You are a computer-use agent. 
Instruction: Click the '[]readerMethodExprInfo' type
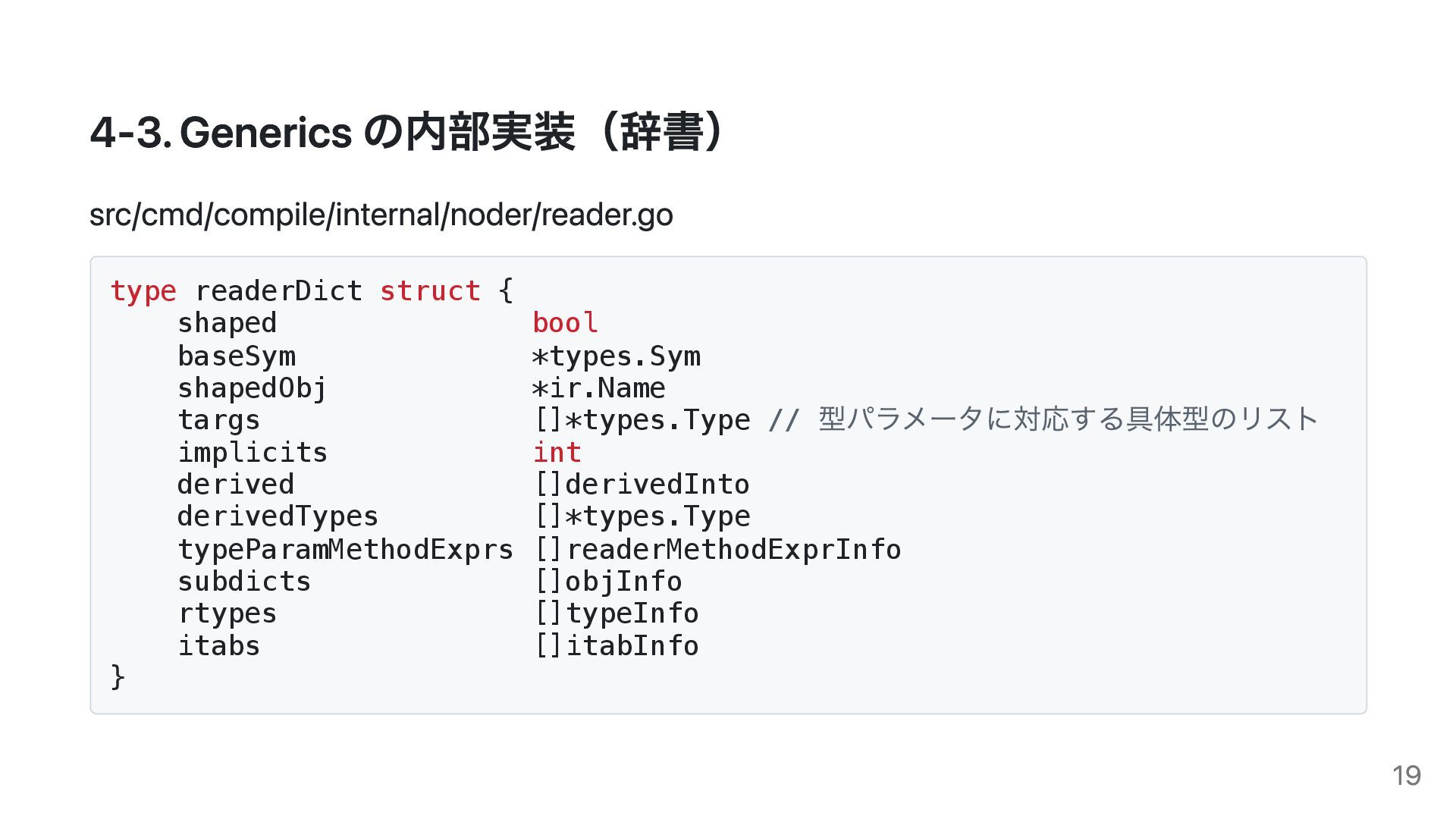click(x=718, y=550)
